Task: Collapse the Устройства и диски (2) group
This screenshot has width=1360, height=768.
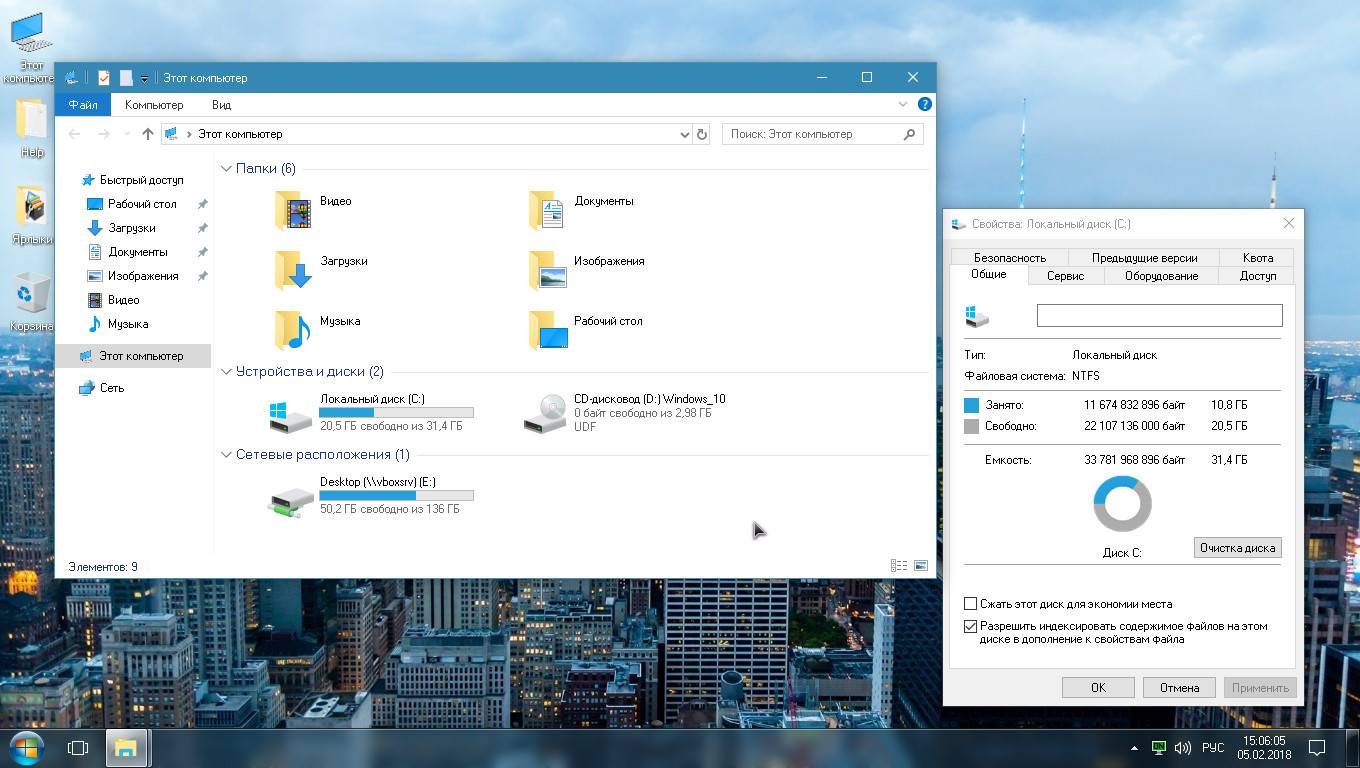Action: (227, 372)
